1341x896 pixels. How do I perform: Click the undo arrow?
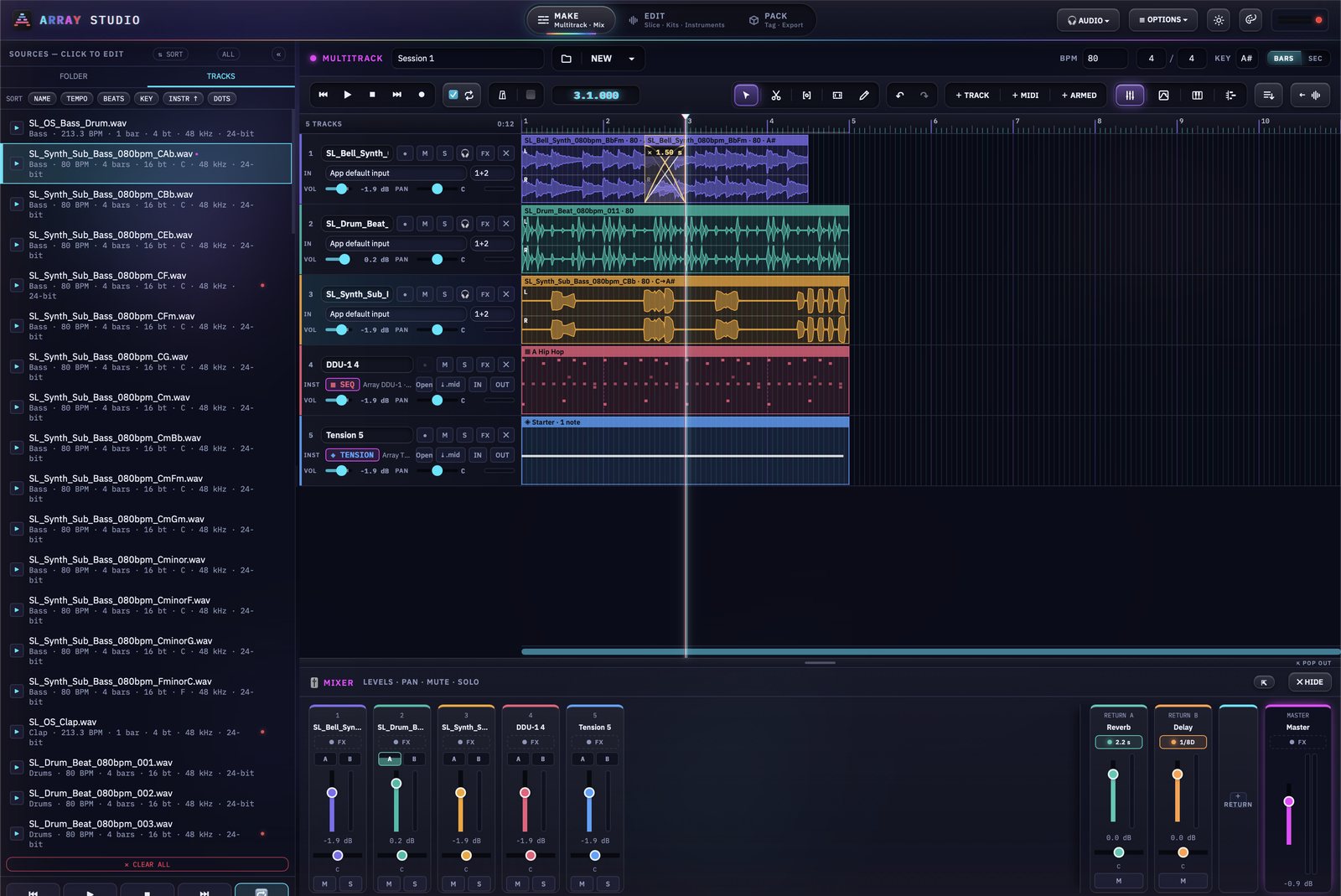click(900, 96)
